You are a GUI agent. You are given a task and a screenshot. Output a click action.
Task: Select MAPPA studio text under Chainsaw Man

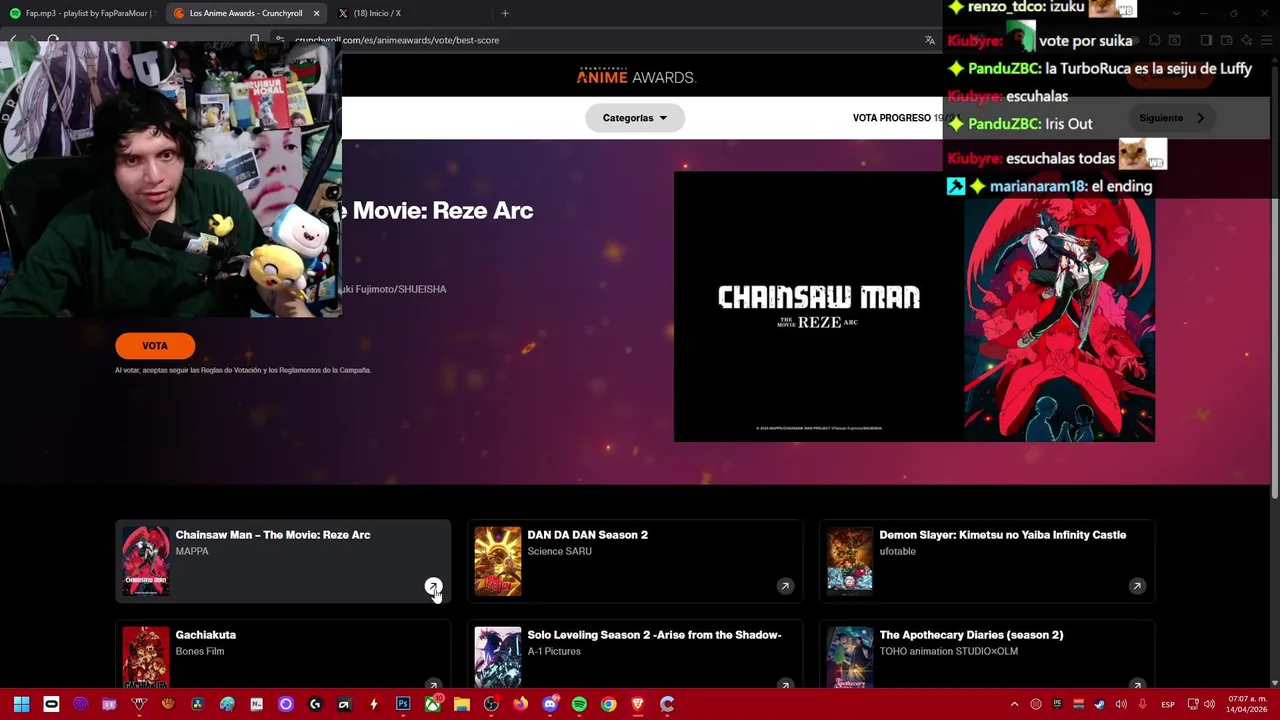click(192, 551)
